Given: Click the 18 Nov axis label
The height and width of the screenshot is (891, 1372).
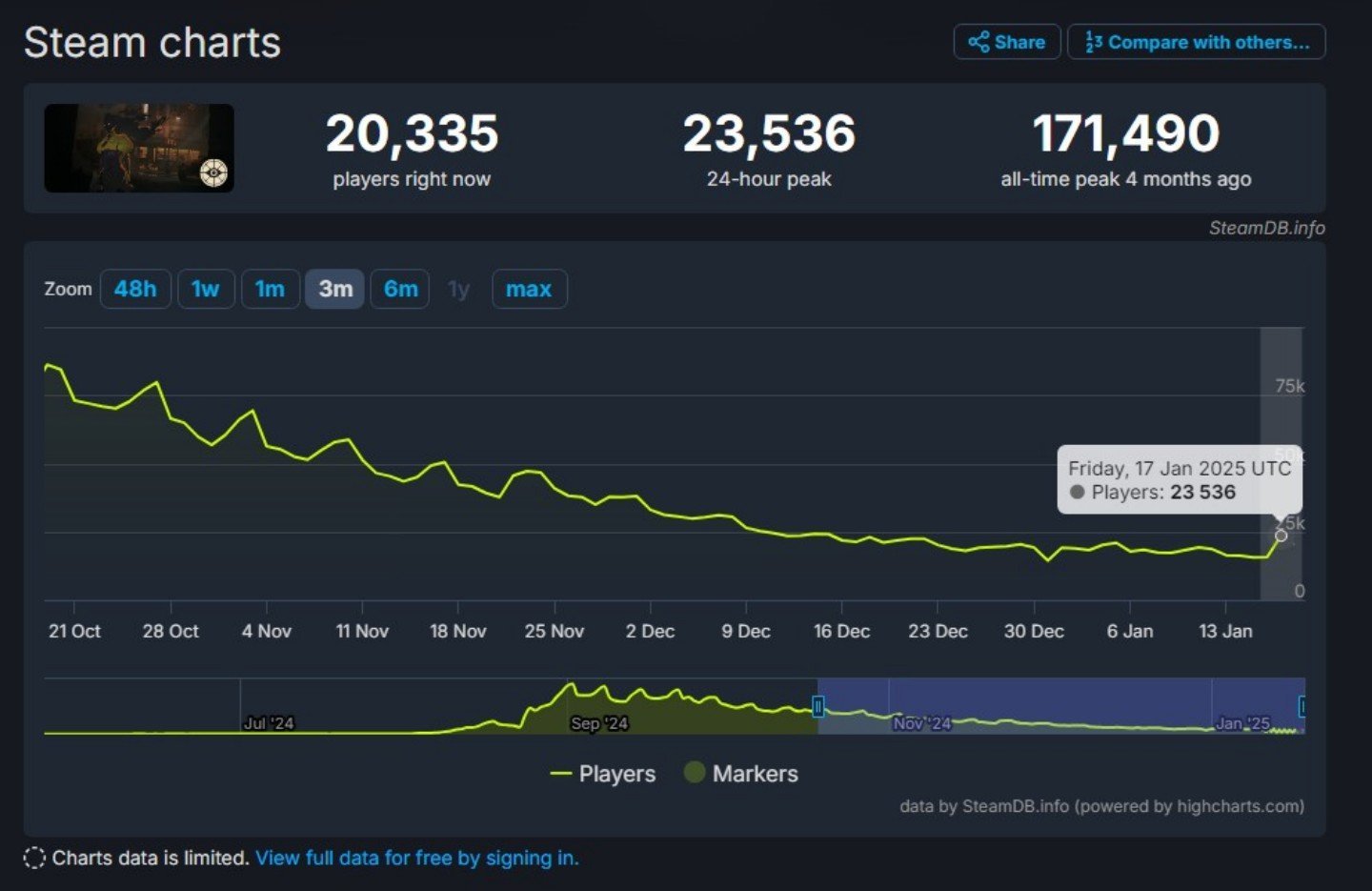Looking at the screenshot, I should click(x=458, y=631).
